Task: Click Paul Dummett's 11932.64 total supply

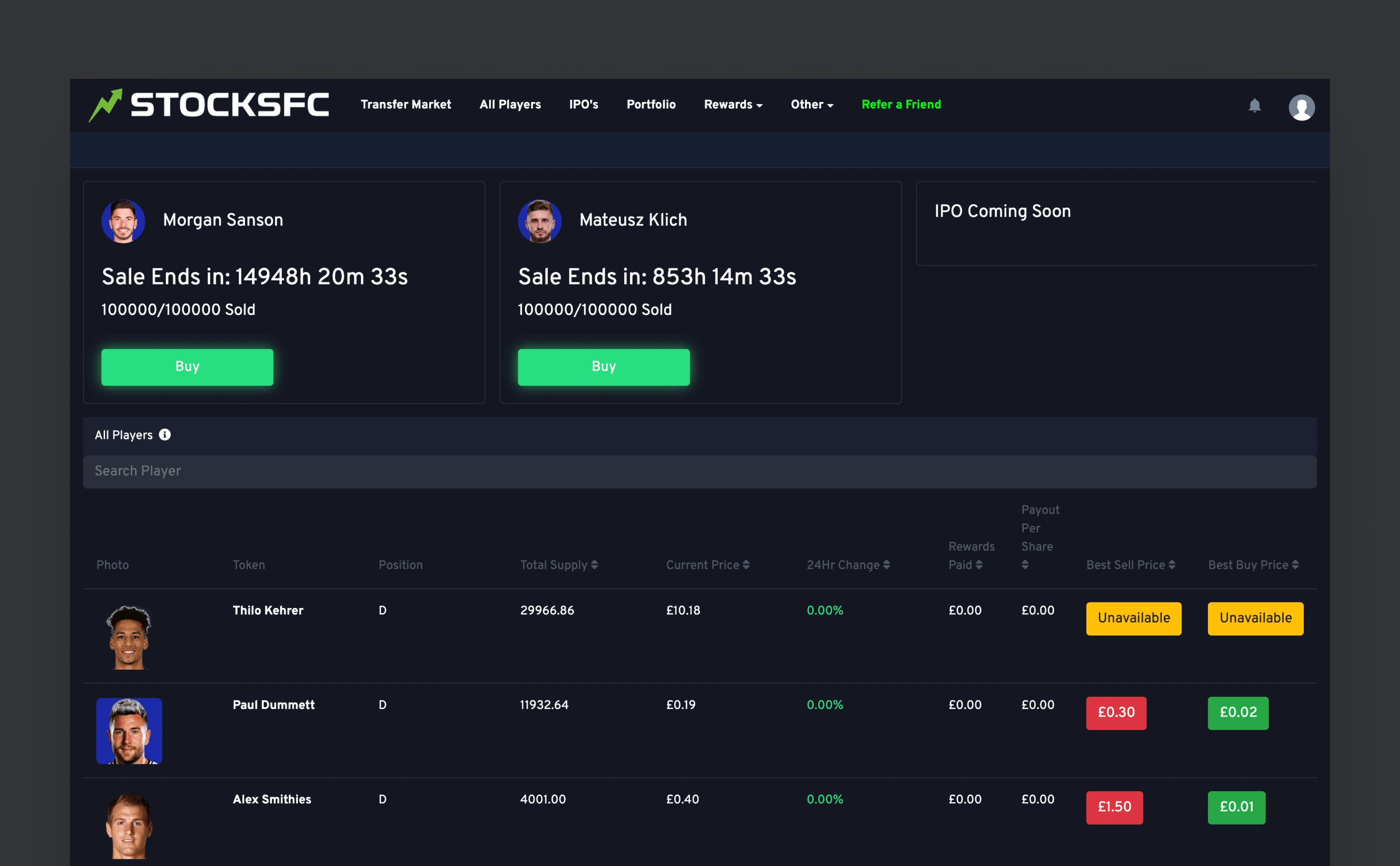Action: point(543,705)
